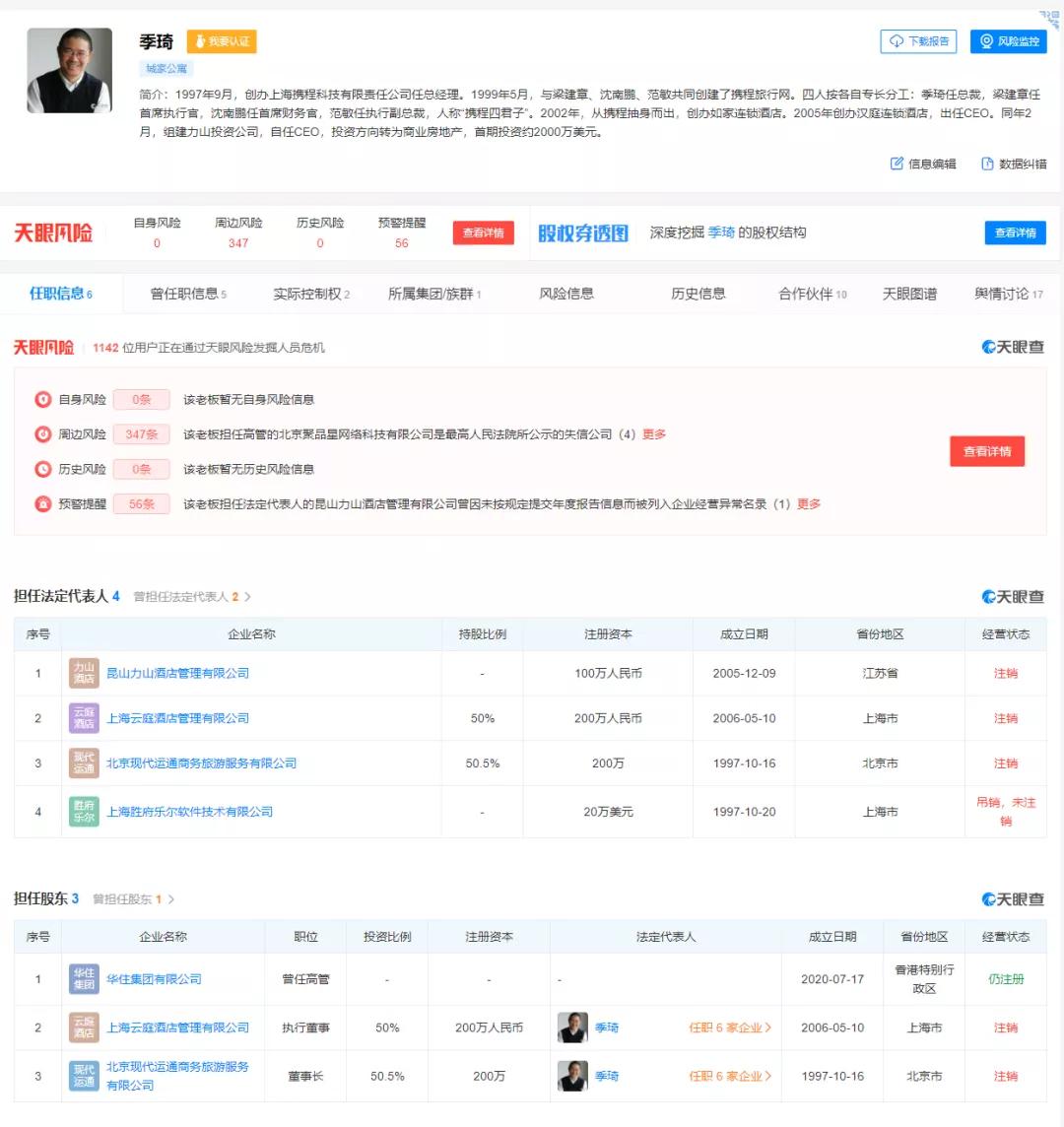Click 更多 next to the 周边风险 description
The height and width of the screenshot is (1127, 1064).
pos(654,433)
